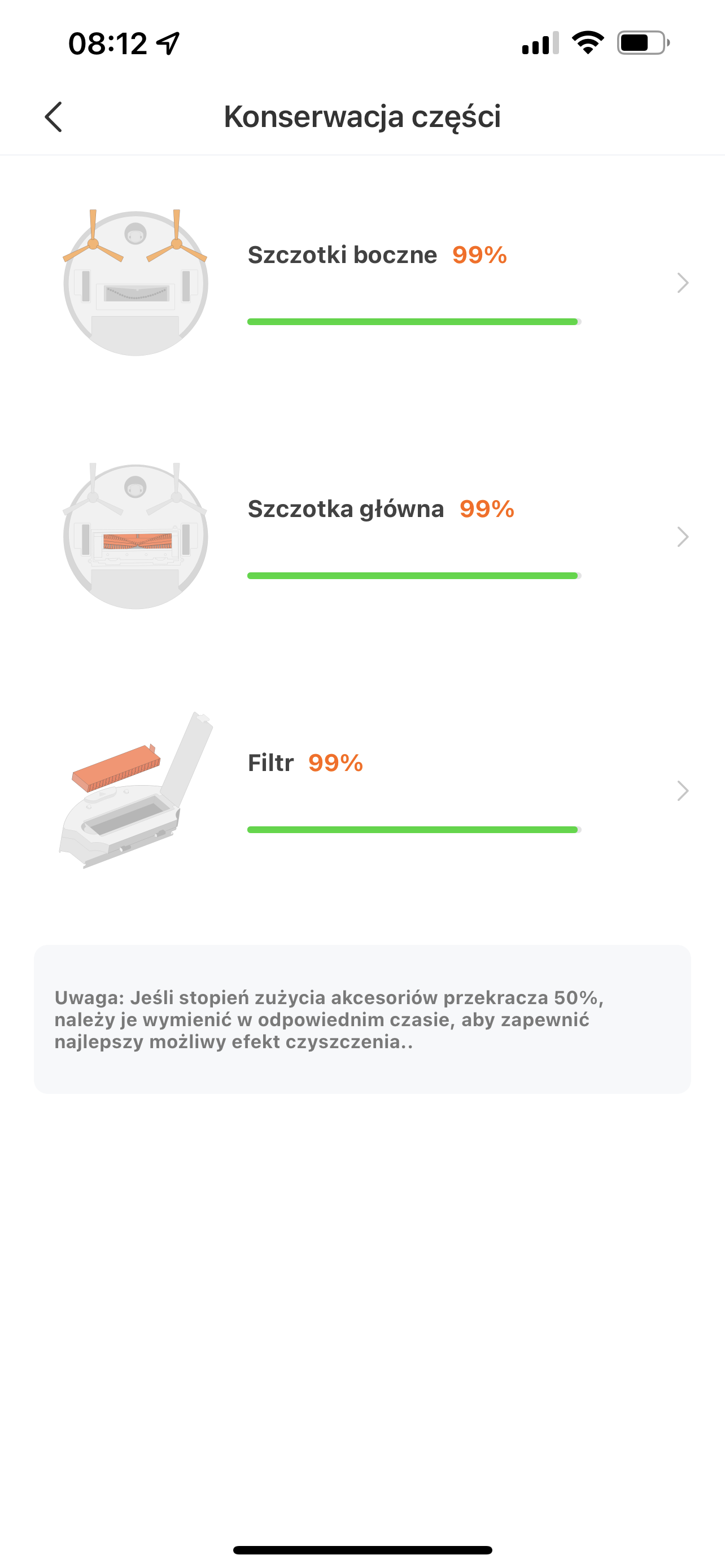Tap the location arrow status icon
This screenshot has width=725, height=1568.
point(168,43)
